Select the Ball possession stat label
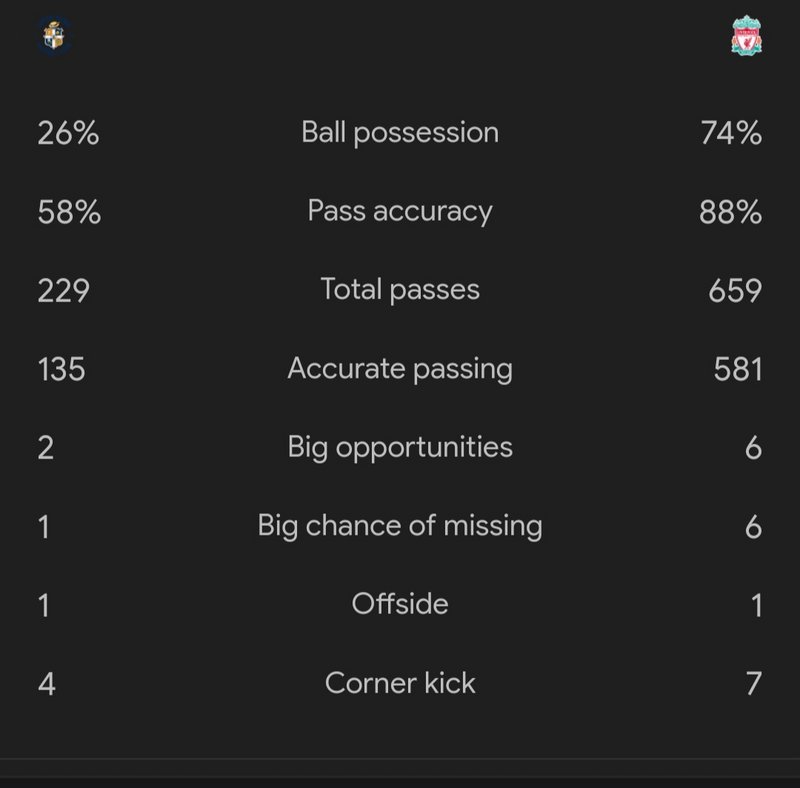This screenshot has width=800, height=788. point(400,133)
